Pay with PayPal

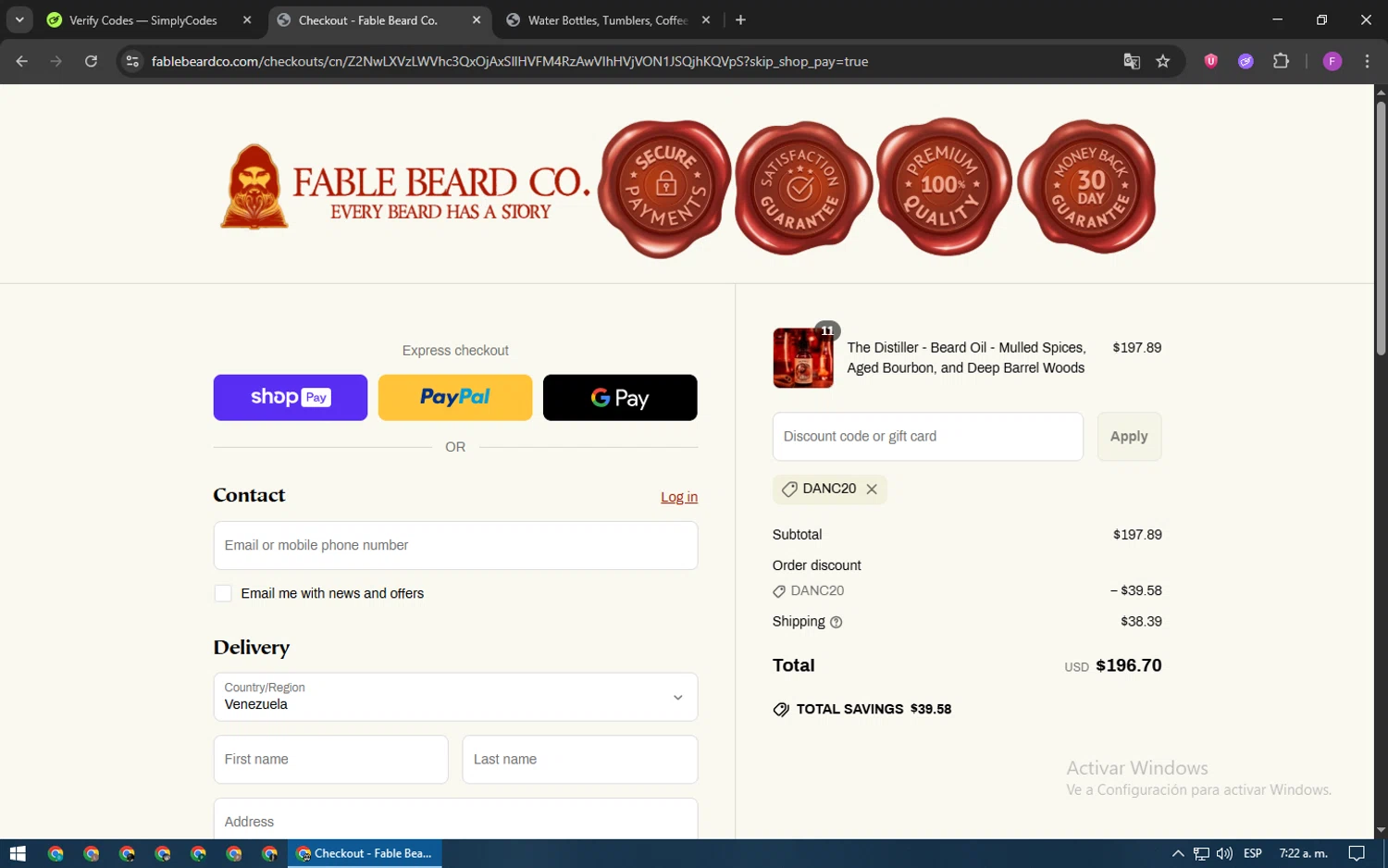point(455,398)
